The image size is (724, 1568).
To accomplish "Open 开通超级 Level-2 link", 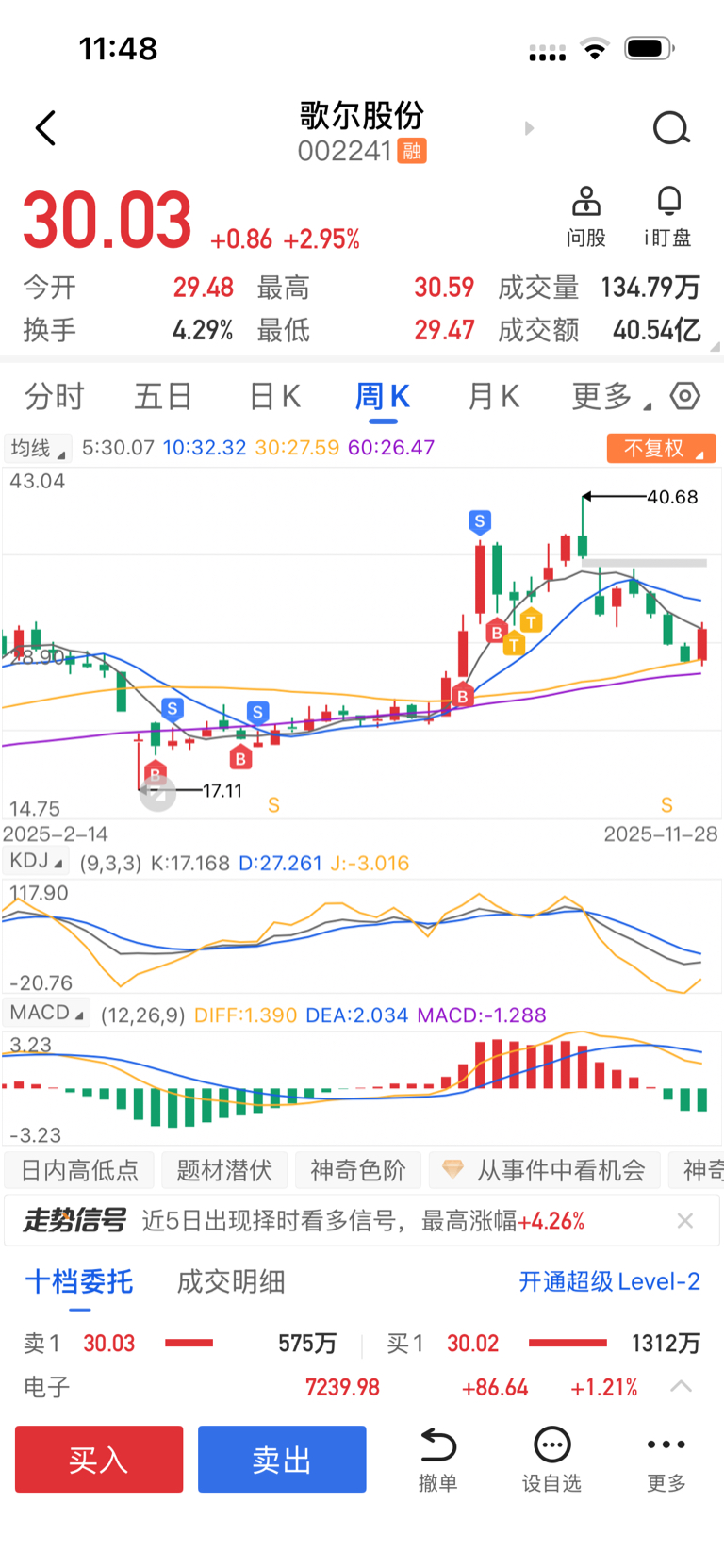I will (x=609, y=1281).
